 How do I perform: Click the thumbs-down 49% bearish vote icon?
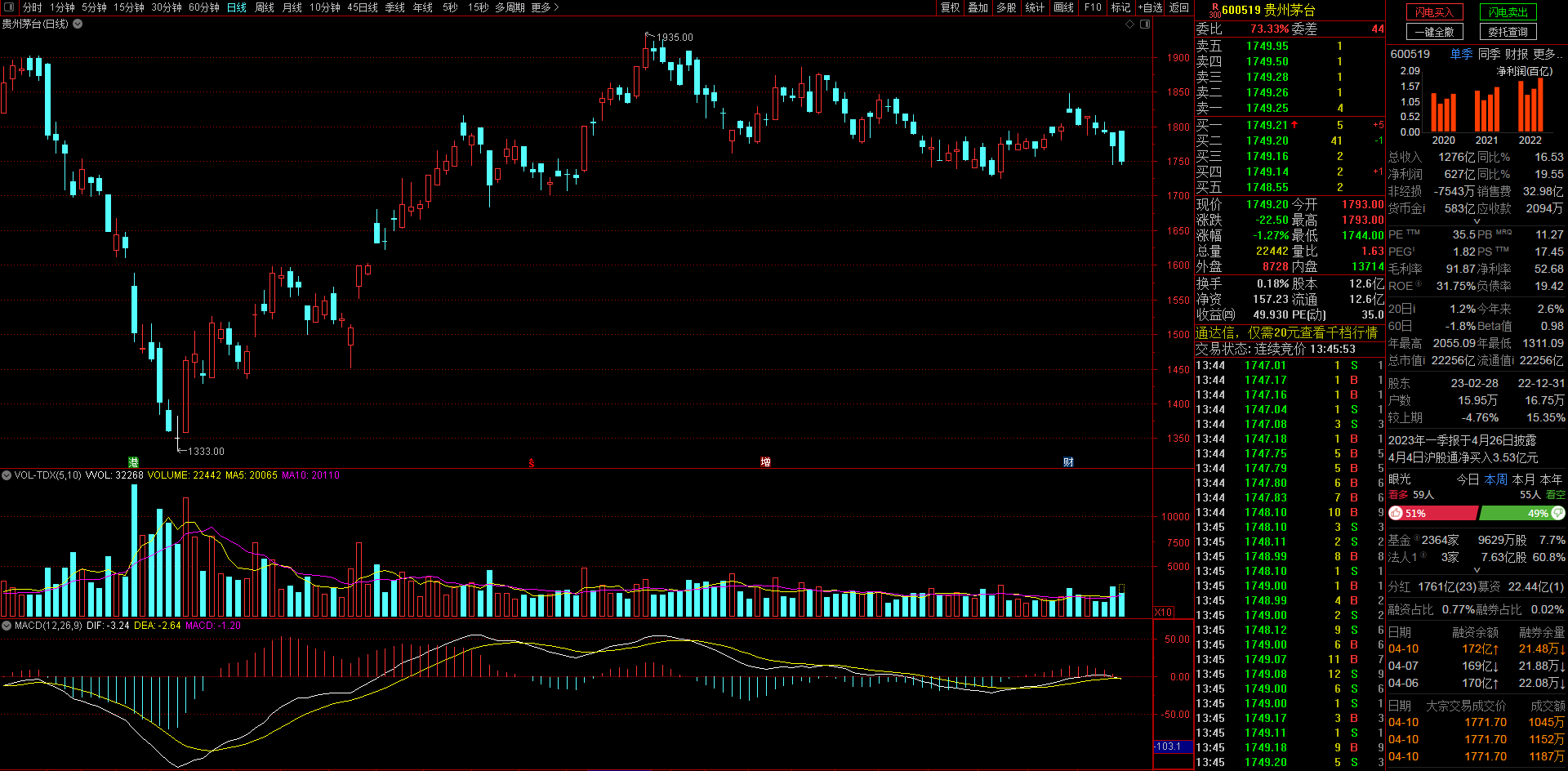pos(1558,513)
